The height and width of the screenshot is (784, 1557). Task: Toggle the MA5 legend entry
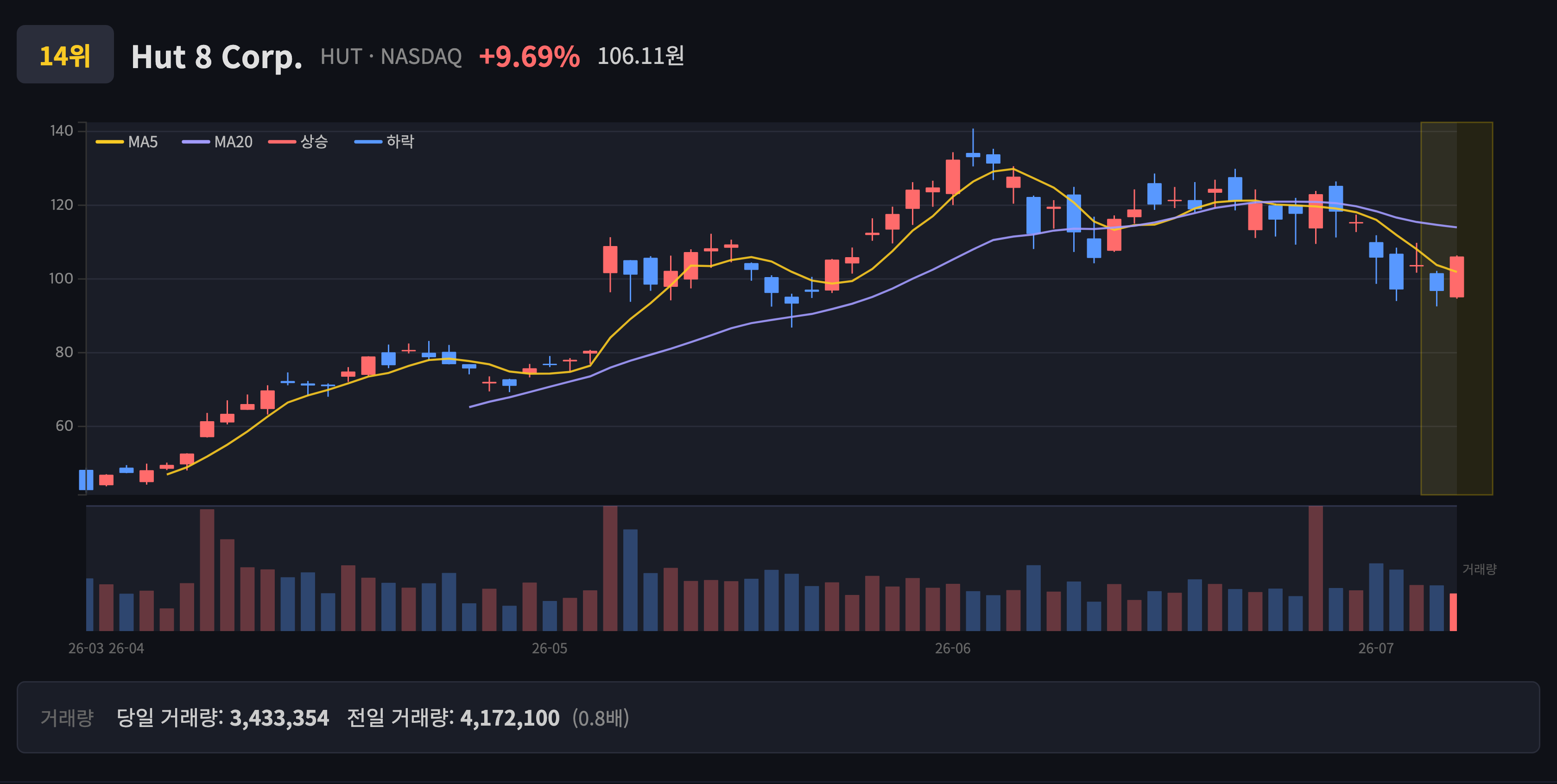coord(127,142)
